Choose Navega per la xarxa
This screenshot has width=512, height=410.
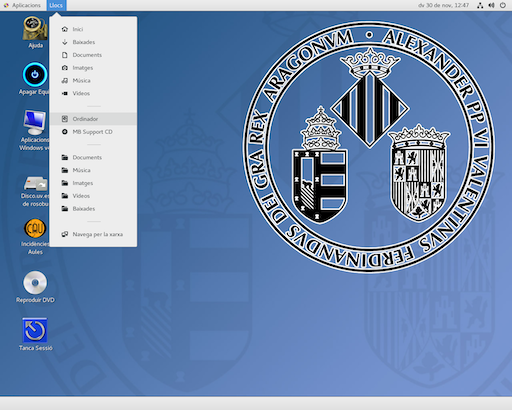[93, 234]
